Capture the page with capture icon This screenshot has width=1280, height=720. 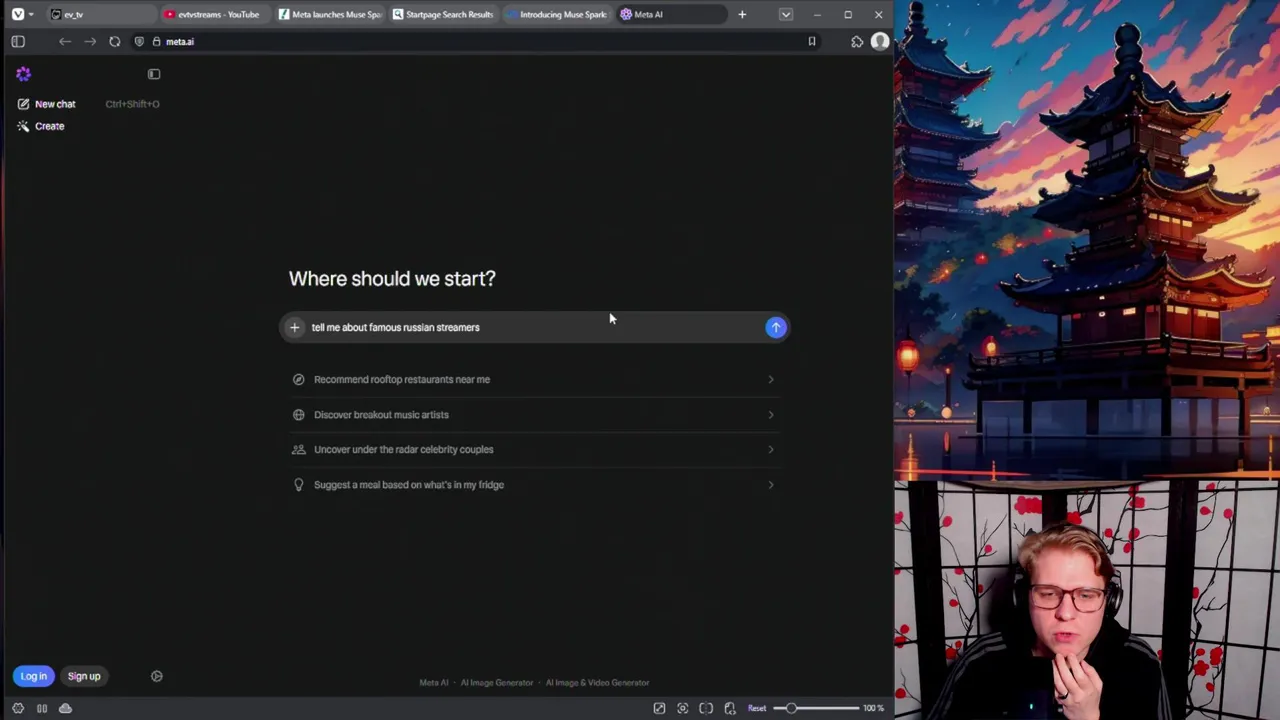[683, 708]
